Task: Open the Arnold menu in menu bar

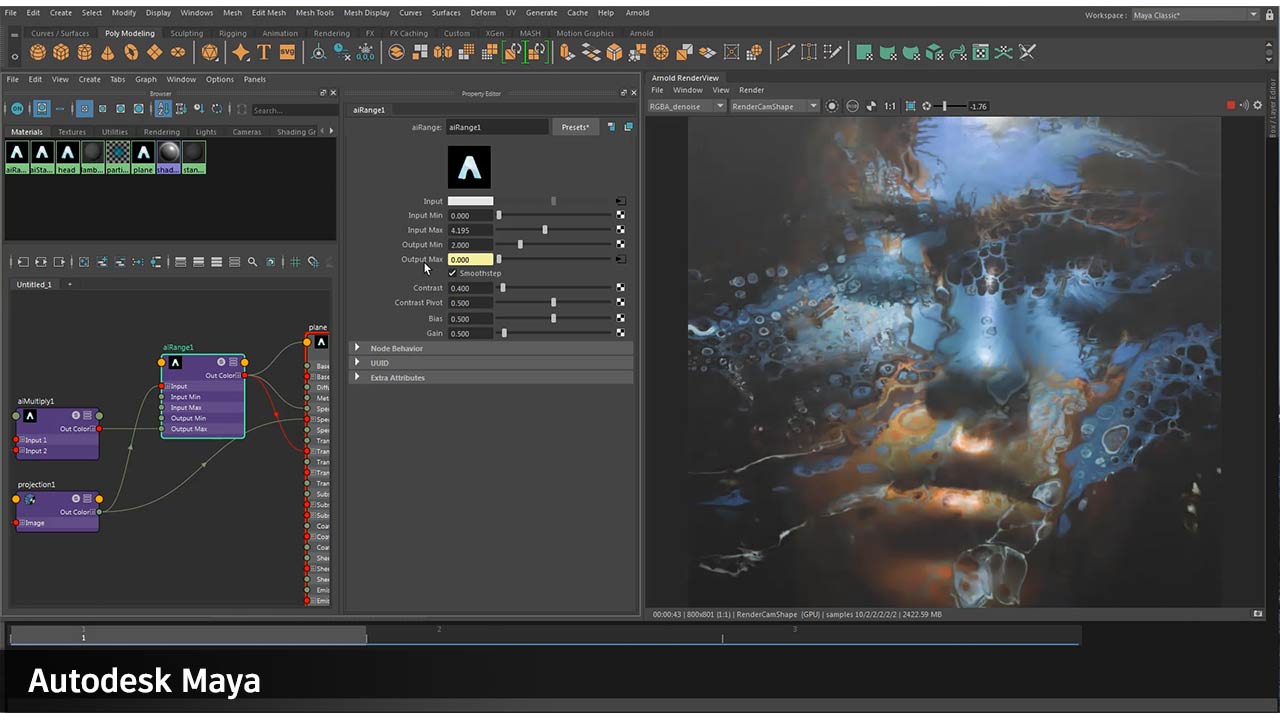Action: click(x=637, y=13)
